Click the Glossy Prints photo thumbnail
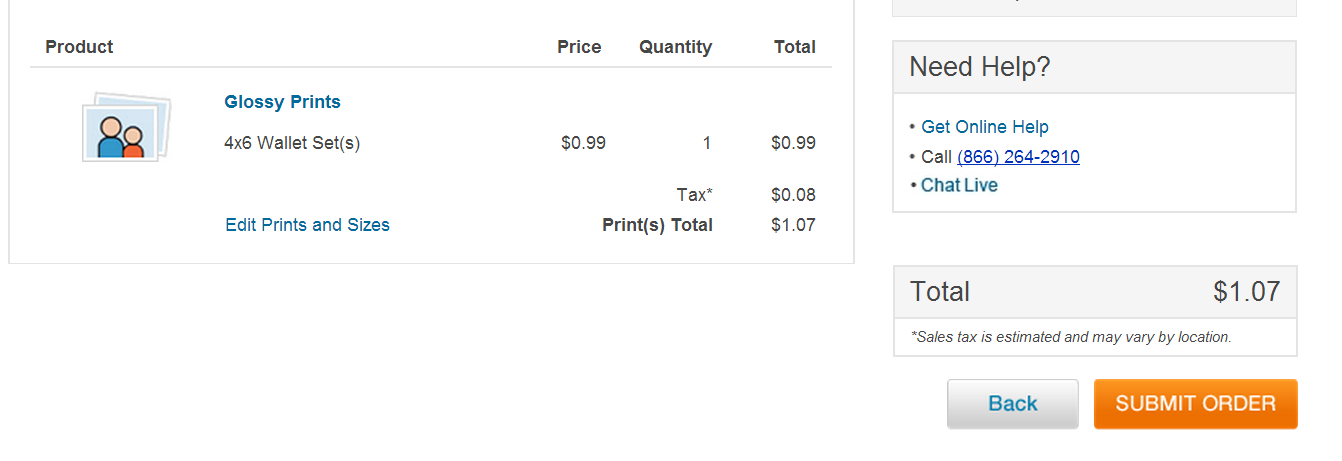This screenshot has height=461, width=1342. pyautogui.click(x=126, y=127)
